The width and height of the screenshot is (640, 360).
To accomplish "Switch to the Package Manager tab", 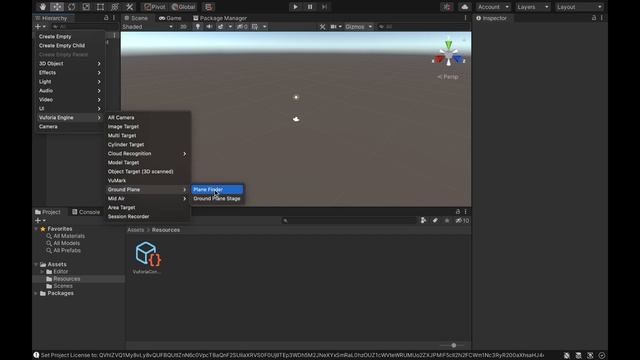I will click(220, 18).
